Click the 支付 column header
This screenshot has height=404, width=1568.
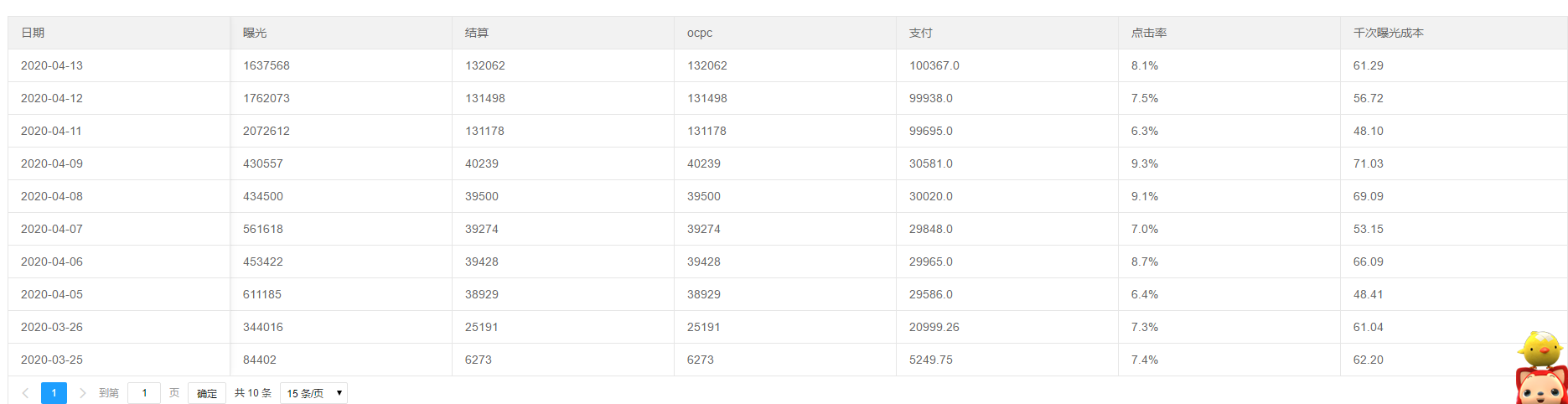click(921, 33)
